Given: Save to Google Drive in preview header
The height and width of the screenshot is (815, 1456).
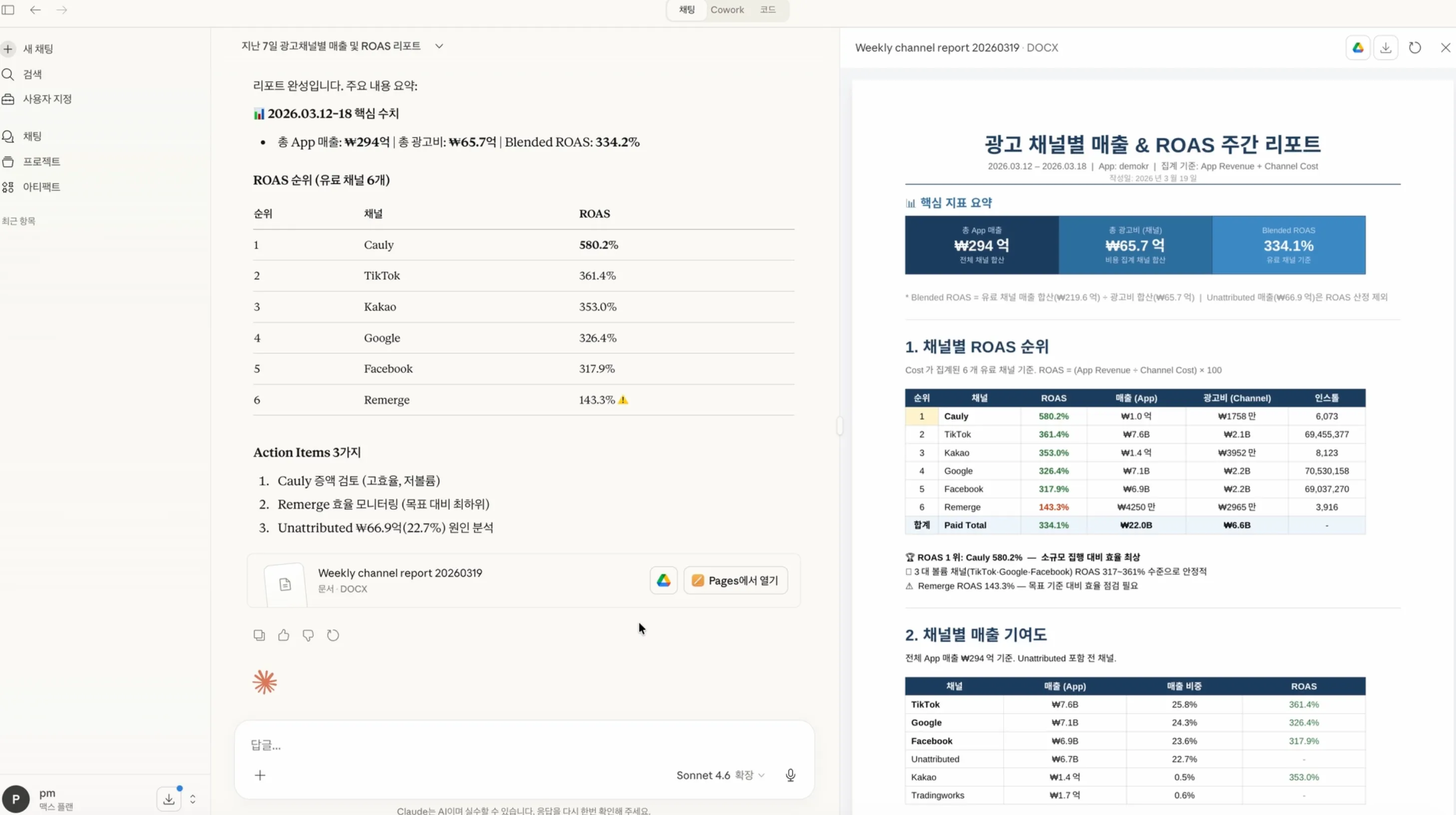Looking at the screenshot, I should click(x=1358, y=48).
